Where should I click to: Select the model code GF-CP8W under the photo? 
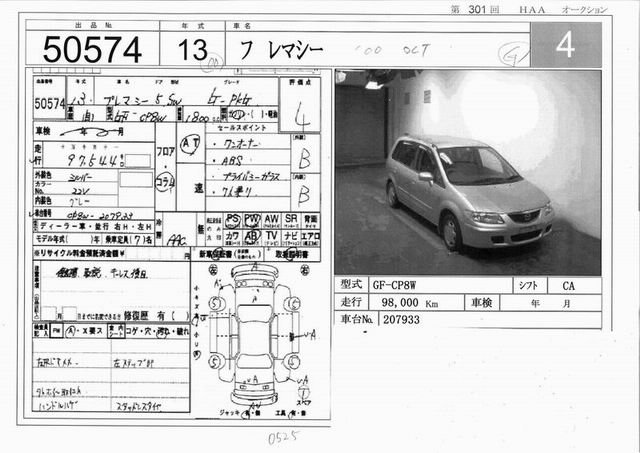coord(394,285)
